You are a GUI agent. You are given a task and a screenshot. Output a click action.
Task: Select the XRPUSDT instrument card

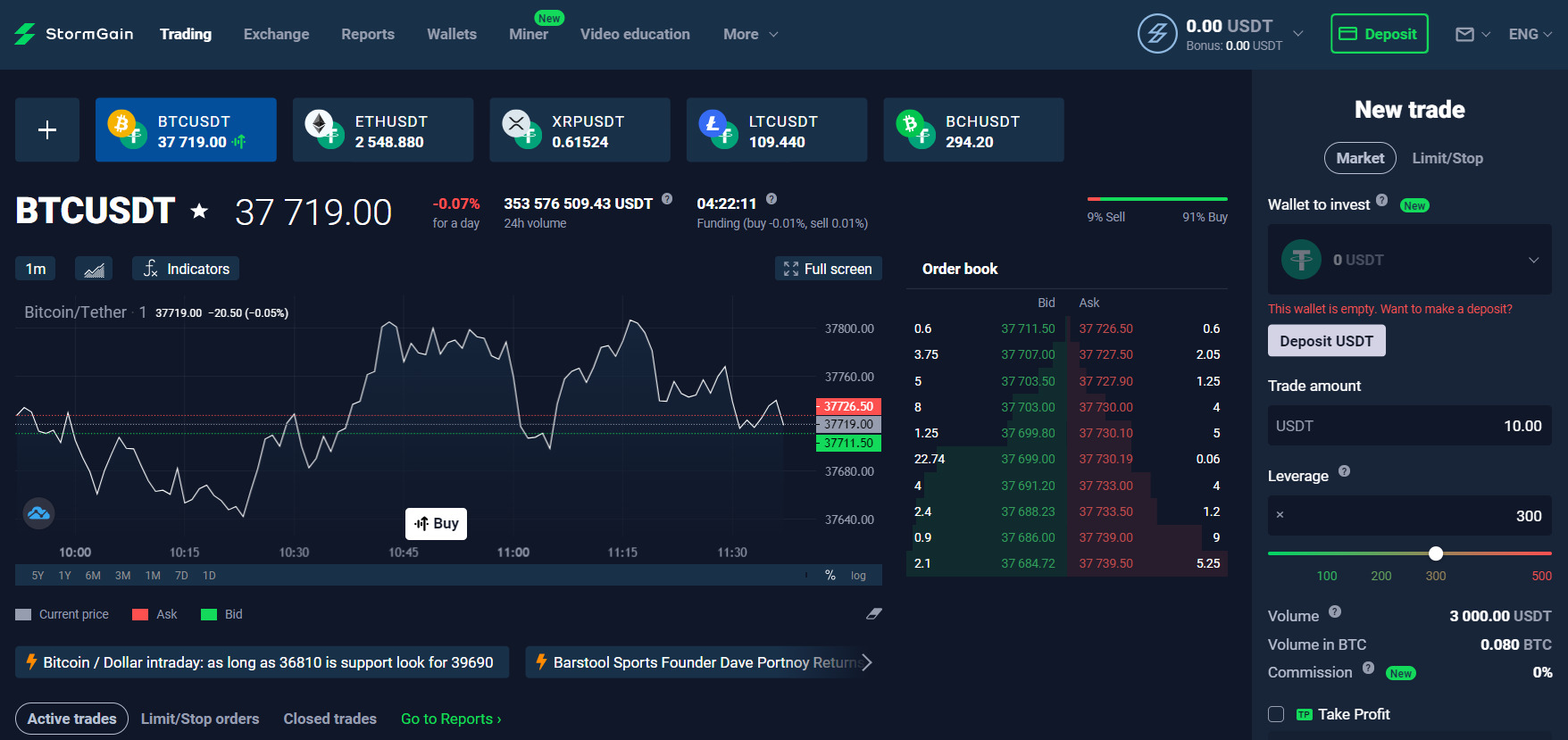click(580, 129)
